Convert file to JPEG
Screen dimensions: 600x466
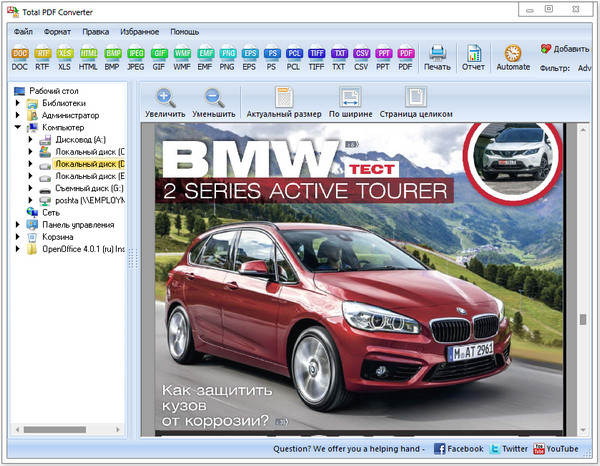(x=136, y=58)
